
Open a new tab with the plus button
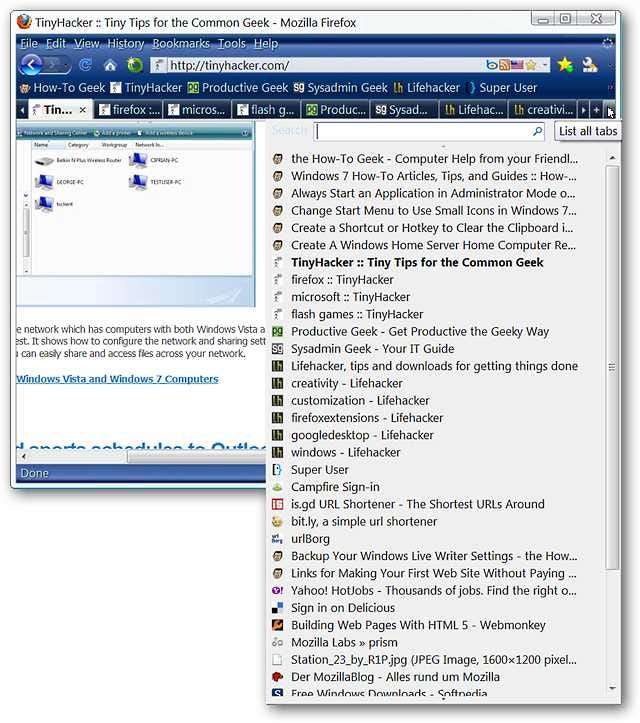[596, 110]
